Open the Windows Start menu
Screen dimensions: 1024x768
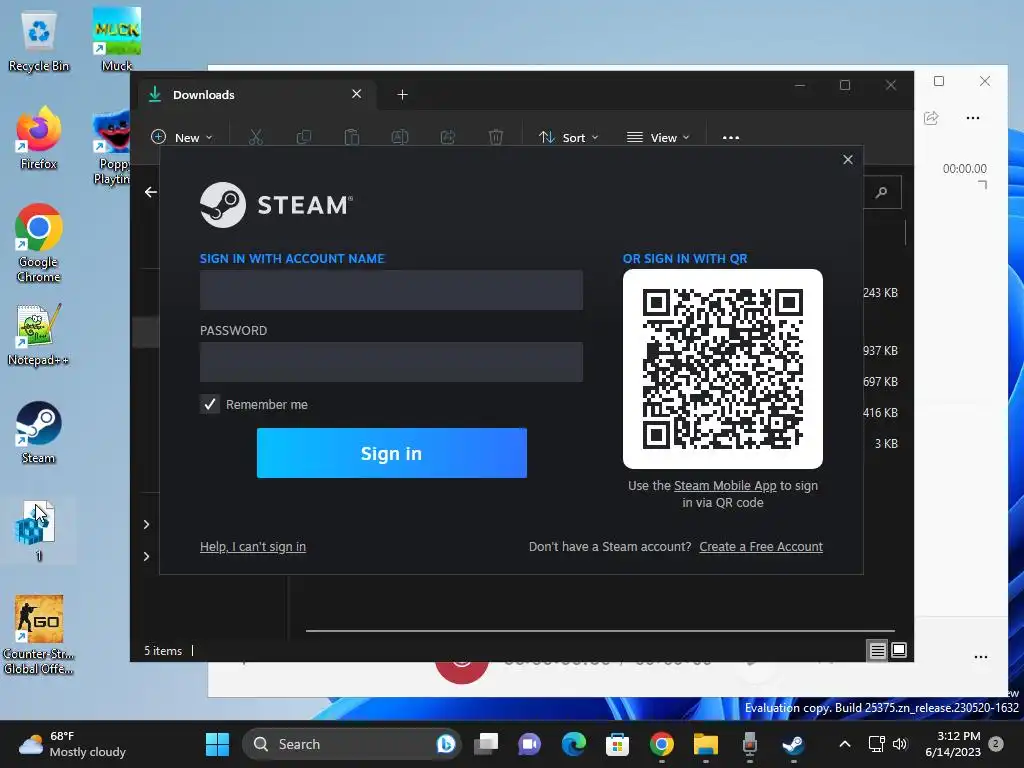(217, 744)
